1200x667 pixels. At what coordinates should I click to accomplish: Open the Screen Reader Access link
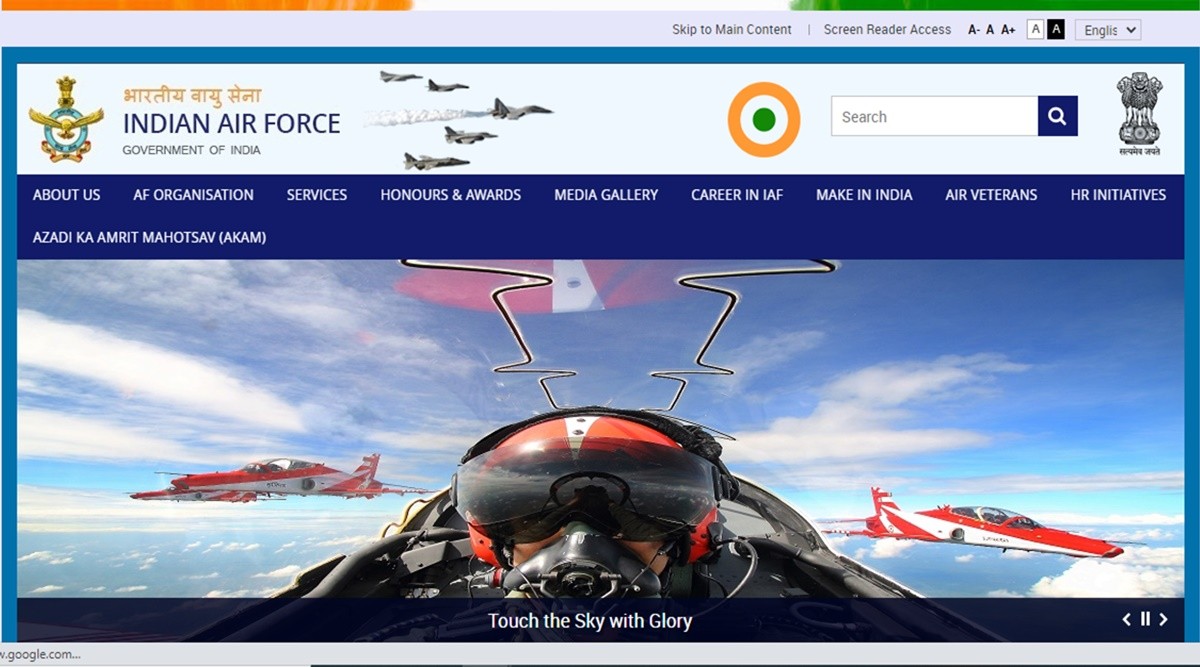pyautogui.click(x=887, y=30)
